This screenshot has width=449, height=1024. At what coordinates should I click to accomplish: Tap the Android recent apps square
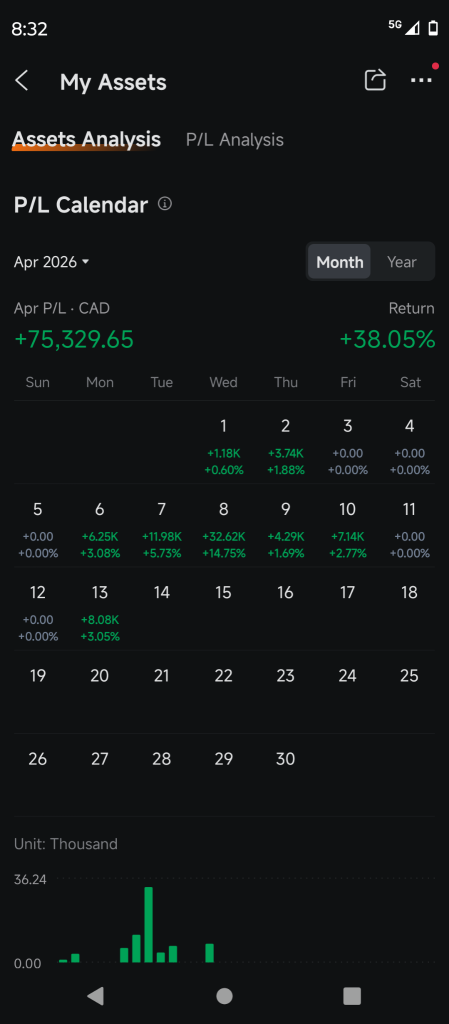tap(352, 995)
